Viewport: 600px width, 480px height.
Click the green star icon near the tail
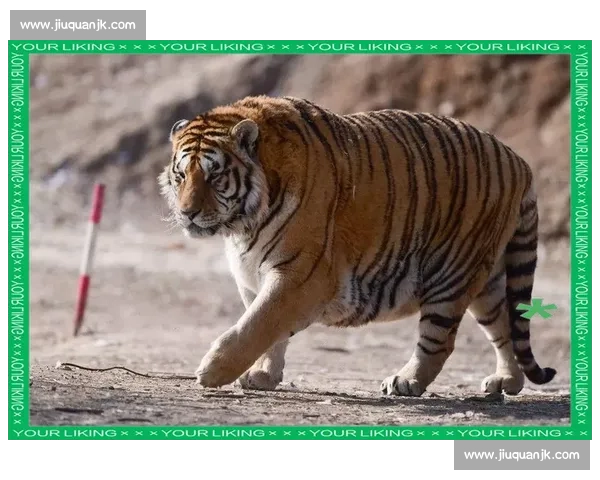click(x=538, y=309)
